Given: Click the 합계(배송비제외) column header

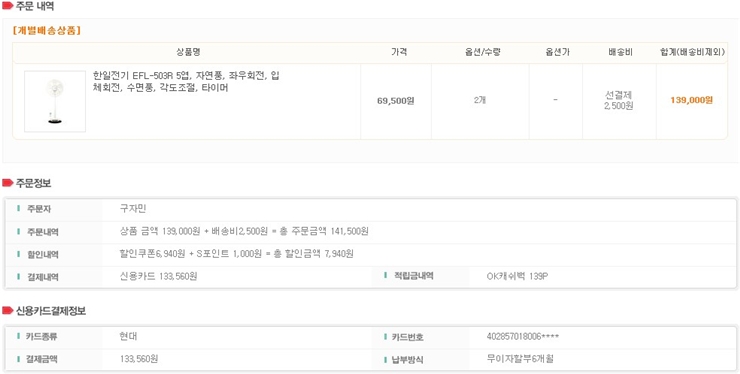Looking at the screenshot, I should tap(692, 52).
